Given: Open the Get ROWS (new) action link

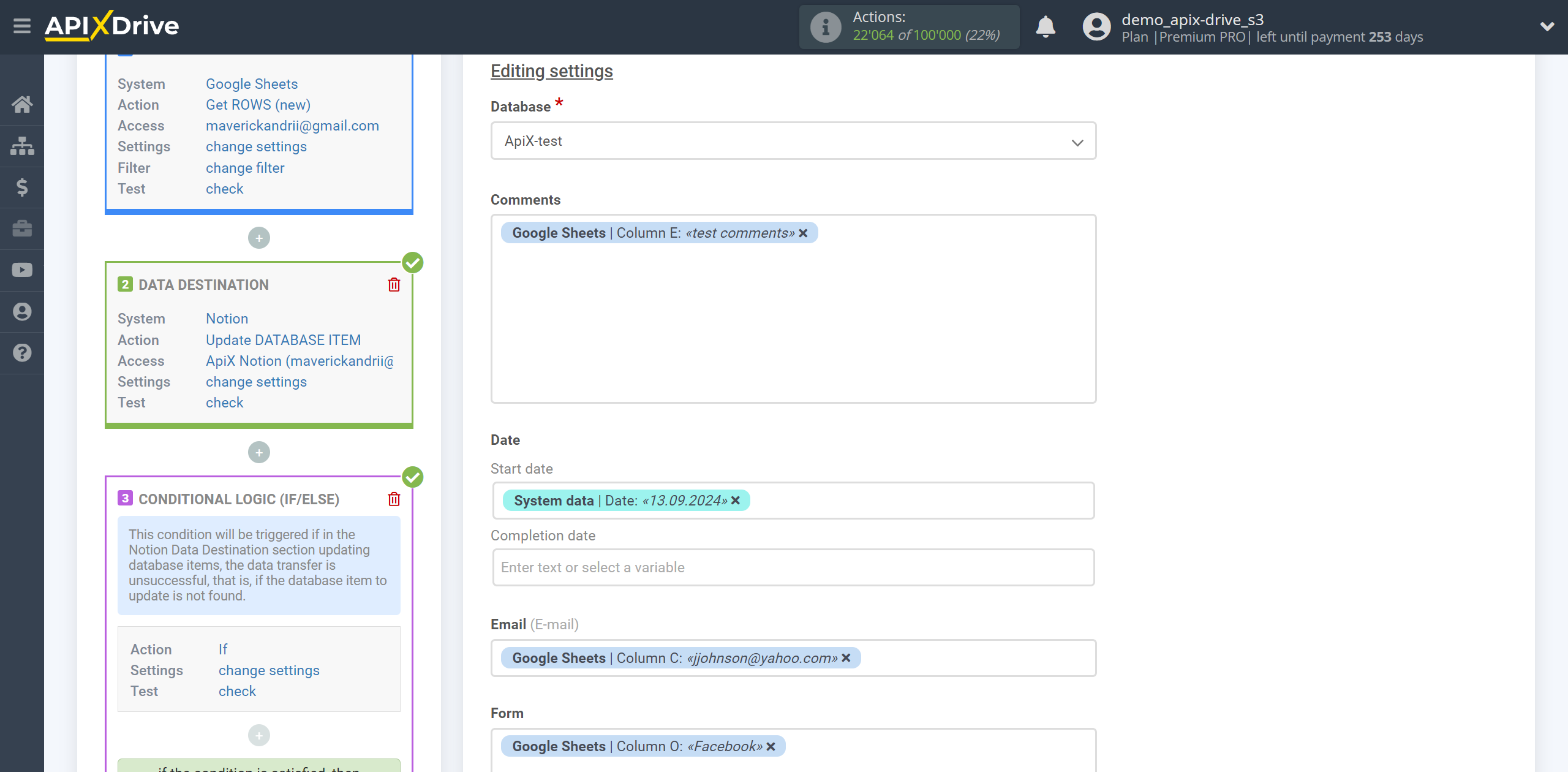Looking at the screenshot, I should tap(258, 105).
